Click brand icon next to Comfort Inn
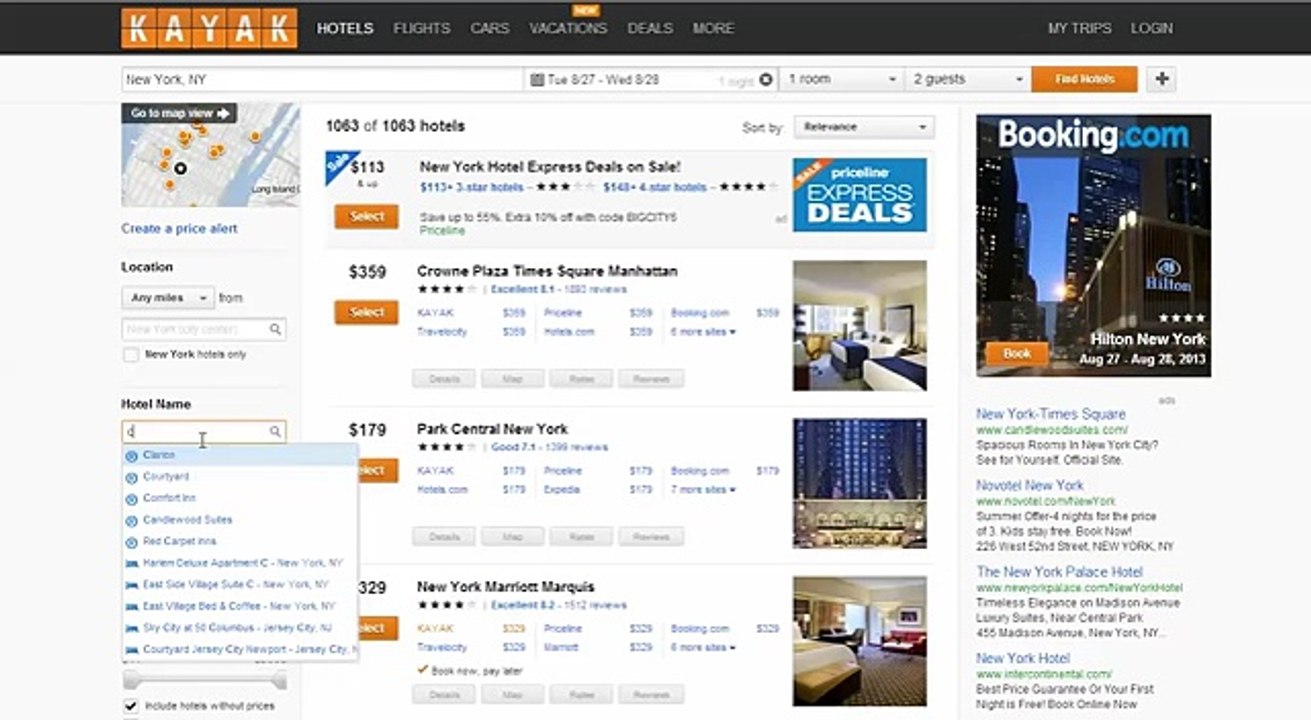This screenshot has width=1311, height=720. [131, 498]
